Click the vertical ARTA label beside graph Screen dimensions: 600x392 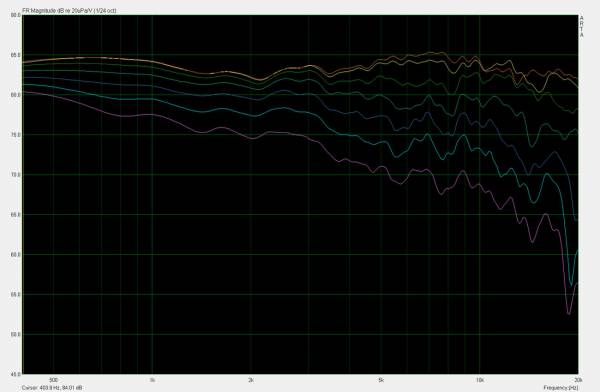coord(582,26)
